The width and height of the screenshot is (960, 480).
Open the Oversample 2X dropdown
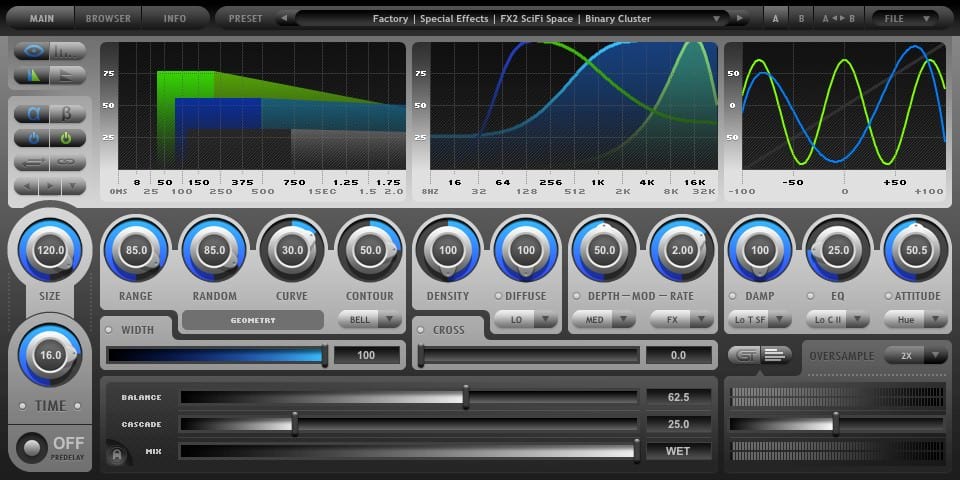click(915, 356)
